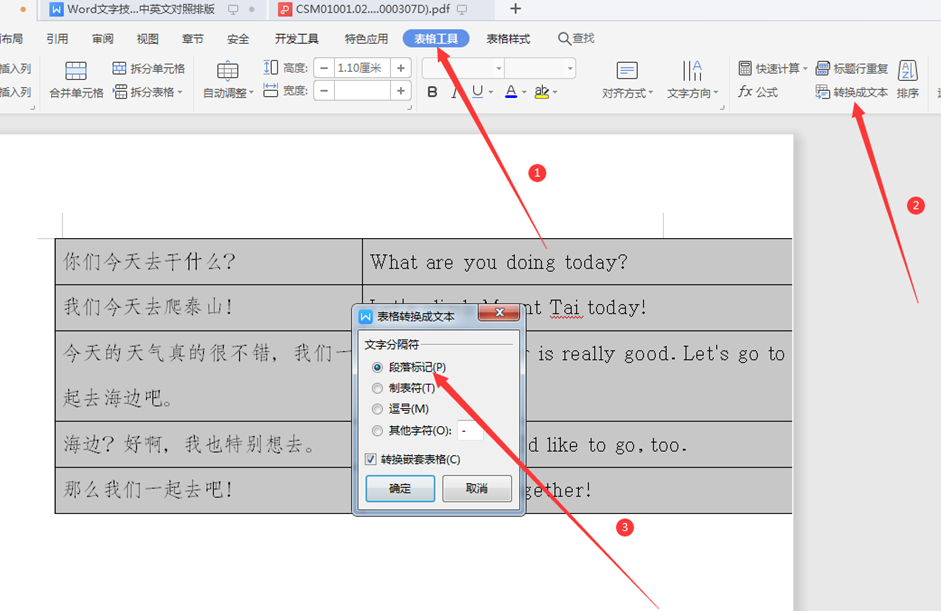Click the Merge Cells (合并单元格) icon
The image size is (941, 611).
tap(76, 71)
